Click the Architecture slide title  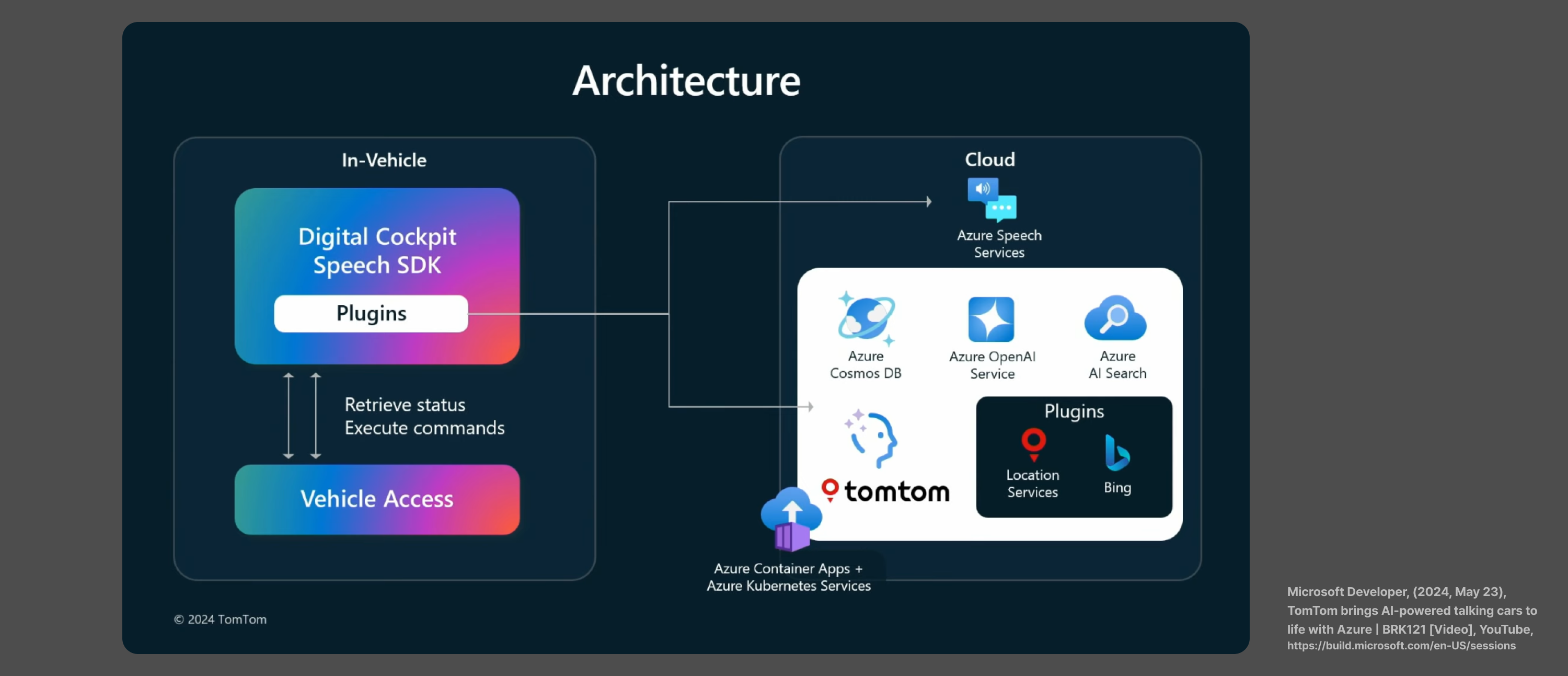click(x=686, y=81)
